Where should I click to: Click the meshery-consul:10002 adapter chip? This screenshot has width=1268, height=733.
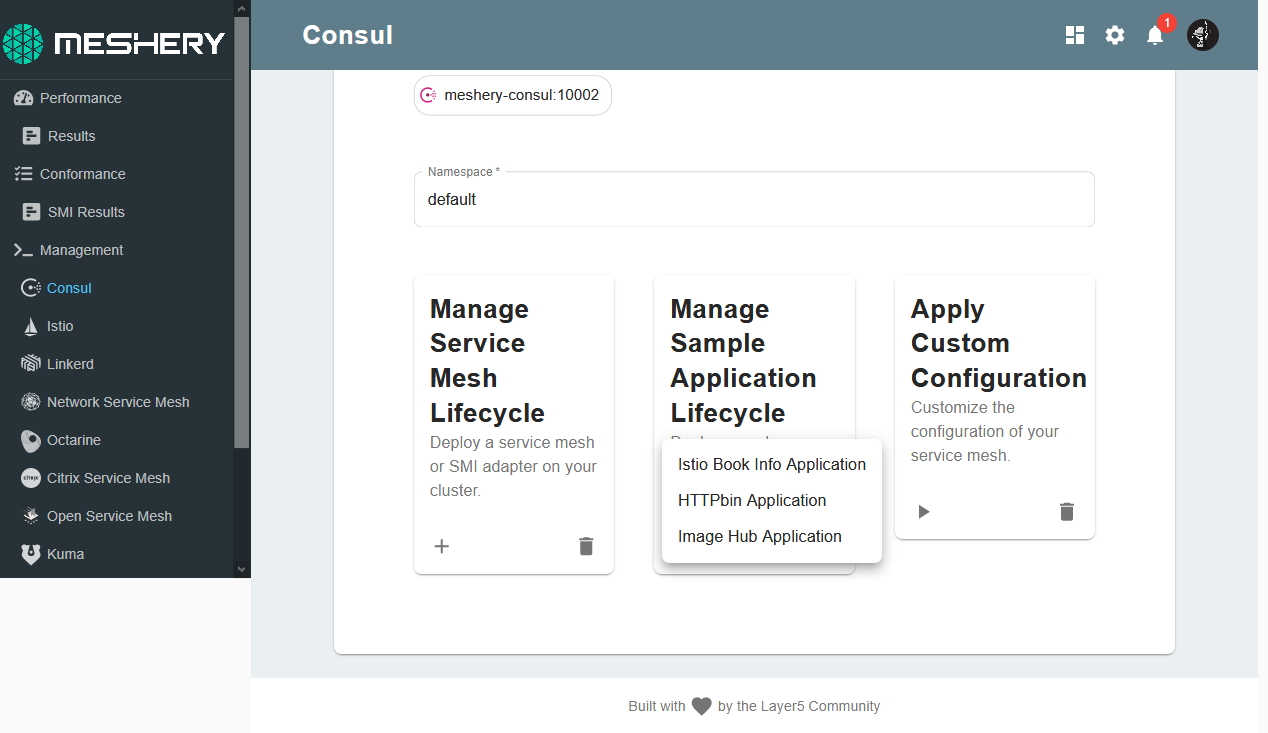click(x=512, y=96)
